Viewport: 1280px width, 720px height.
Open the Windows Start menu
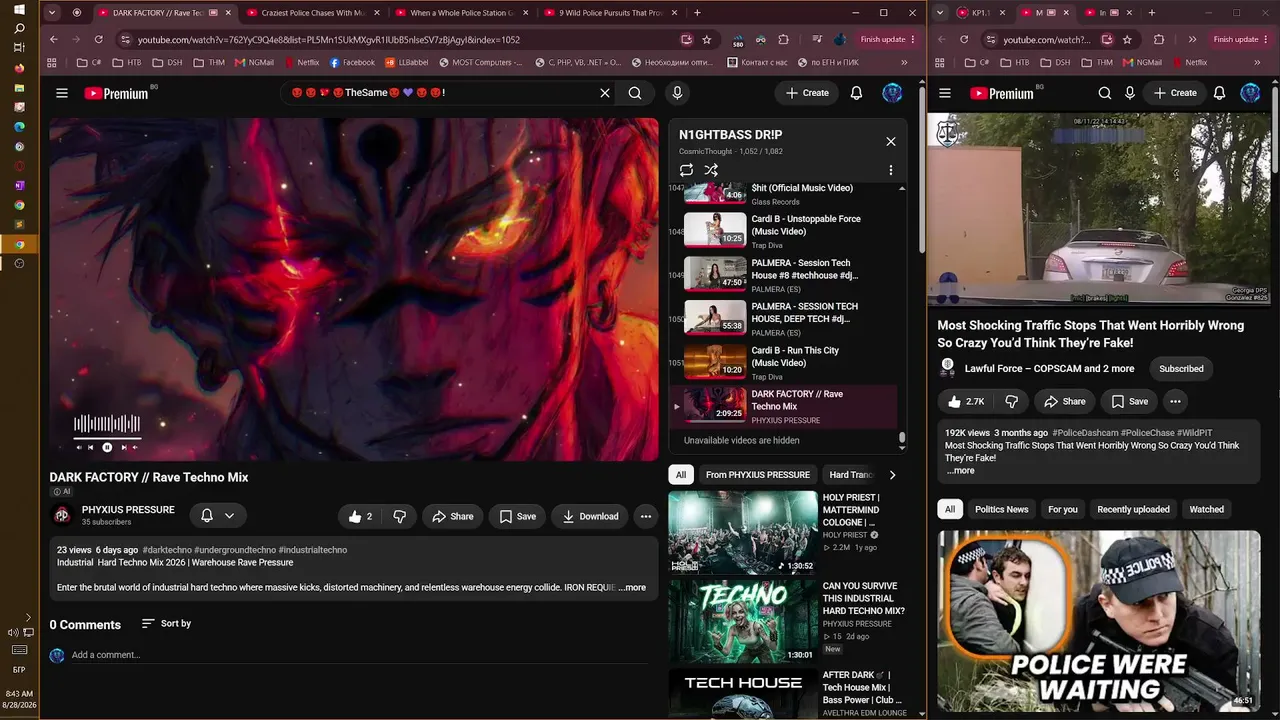(19, 10)
